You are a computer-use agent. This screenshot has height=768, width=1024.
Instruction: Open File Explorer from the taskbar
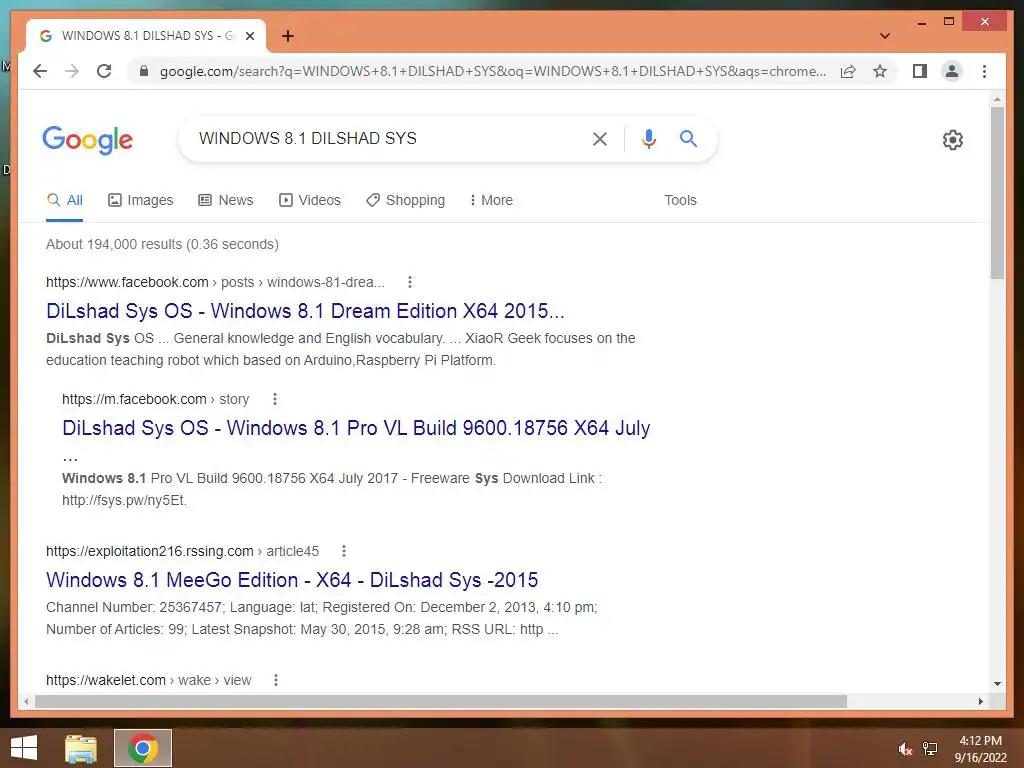pos(81,748)
